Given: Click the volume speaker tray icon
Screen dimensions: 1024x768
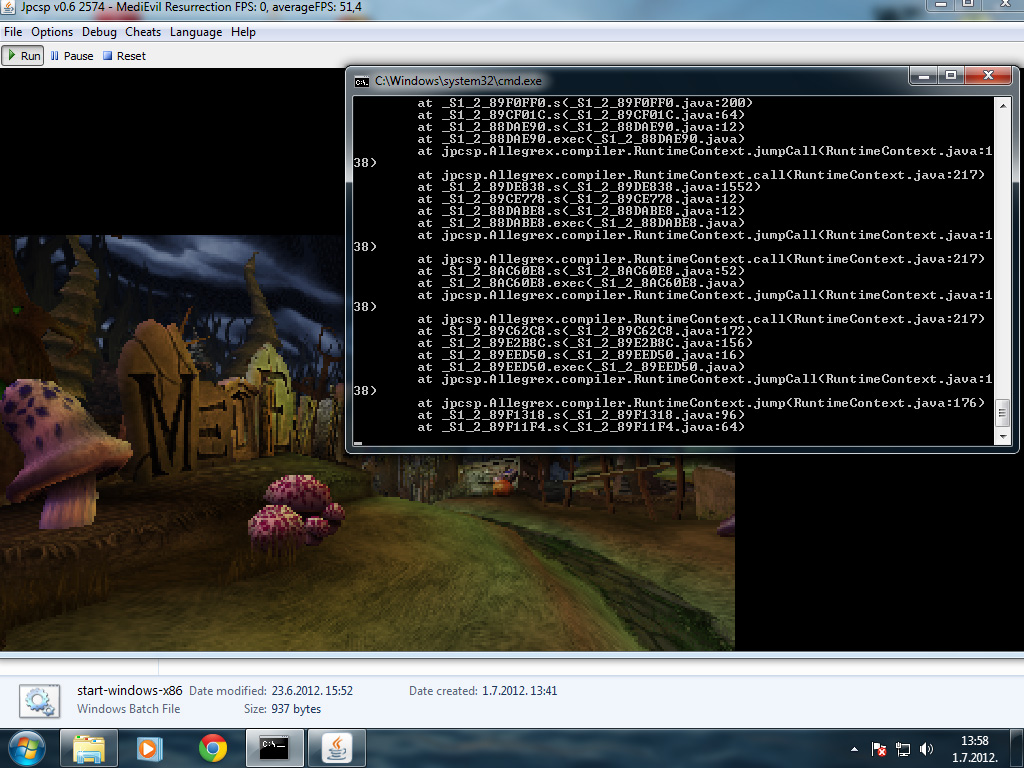Looking at the screenshot, I should click(926, 748).
